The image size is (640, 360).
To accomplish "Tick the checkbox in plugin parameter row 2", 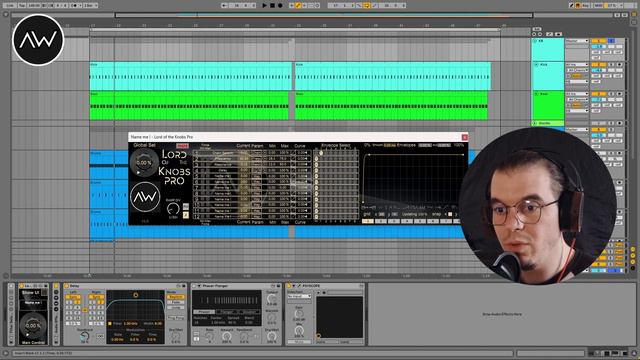I will pos(293,158).
